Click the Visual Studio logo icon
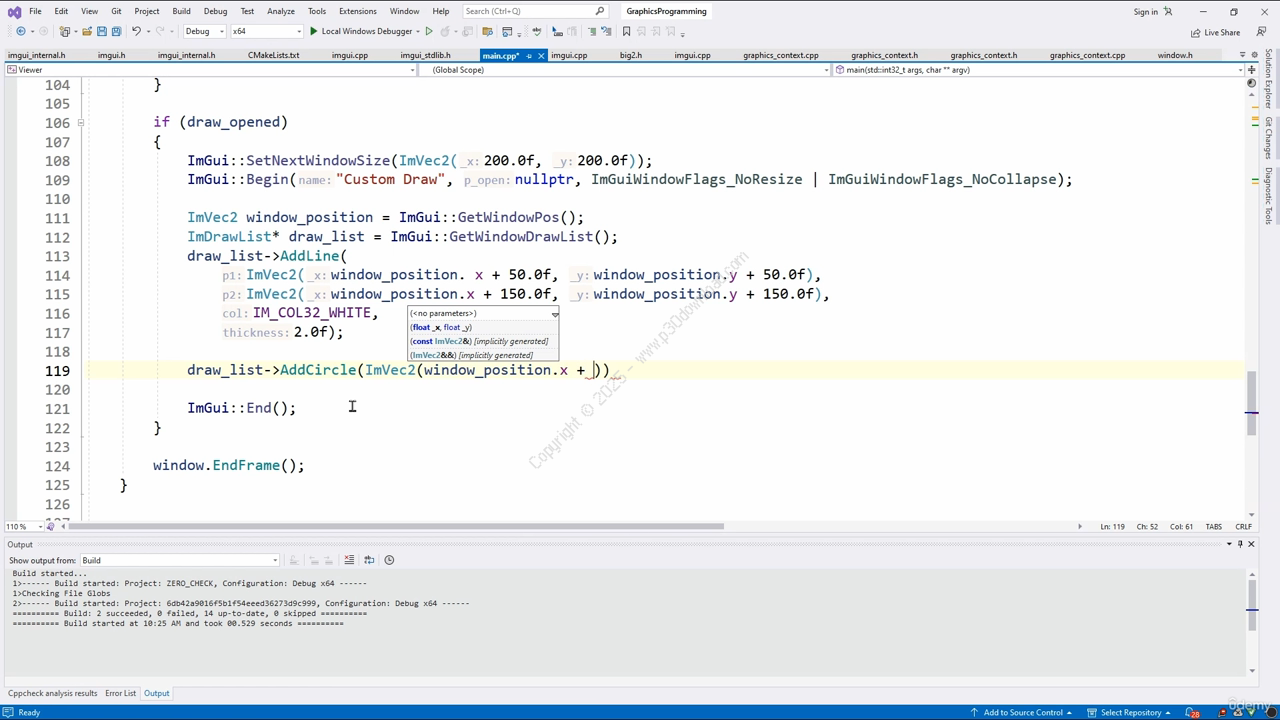Screen dimensions: 1280x720 click(14, 12)
